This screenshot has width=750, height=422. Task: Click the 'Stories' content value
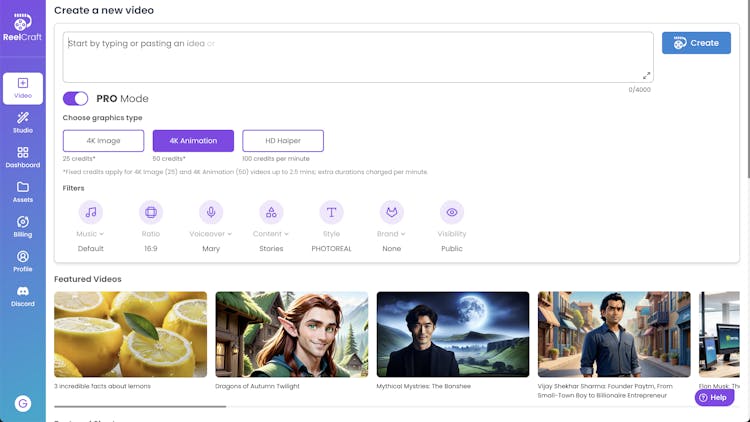(x=271, y=249)
